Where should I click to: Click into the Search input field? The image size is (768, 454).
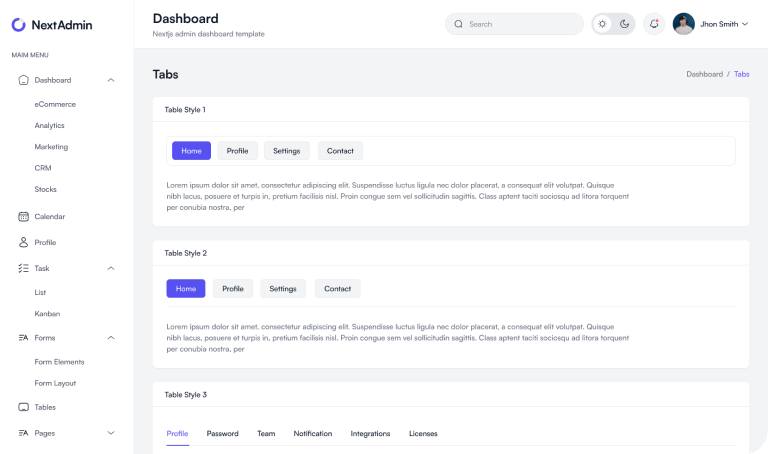(520, 24)
